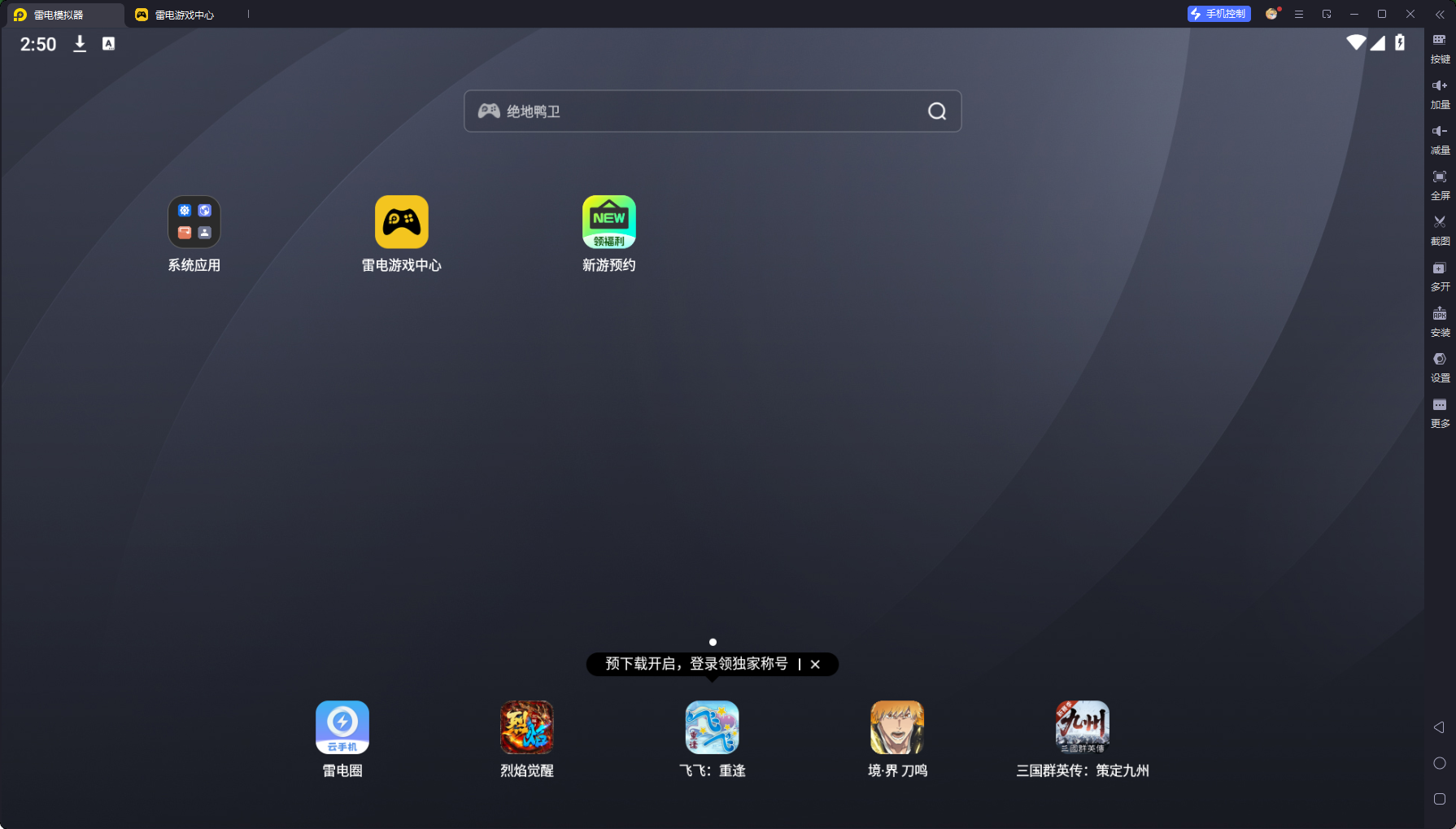Screen dimensions: 1456x829
Task: Click the Wi-Fi status icon
Action: pos(1356,42)
